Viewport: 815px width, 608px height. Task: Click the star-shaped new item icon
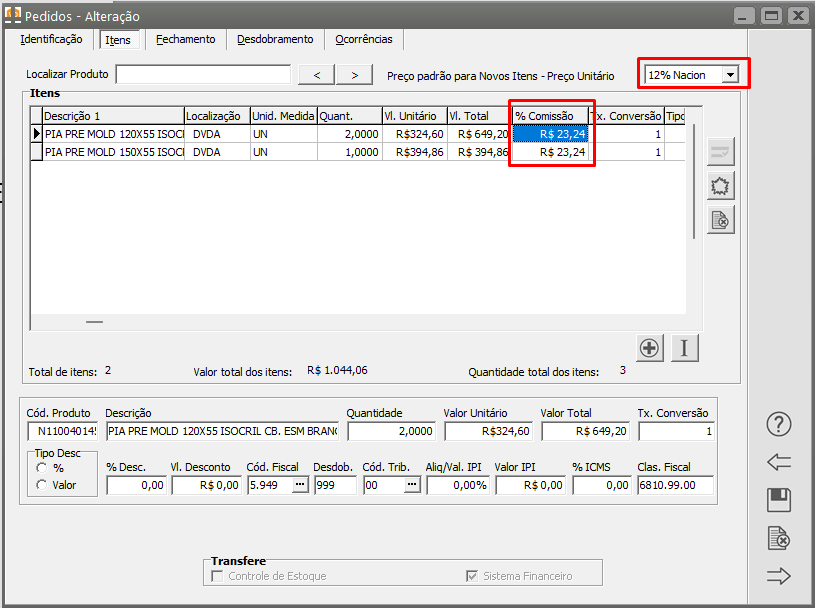tap(721, 186)
